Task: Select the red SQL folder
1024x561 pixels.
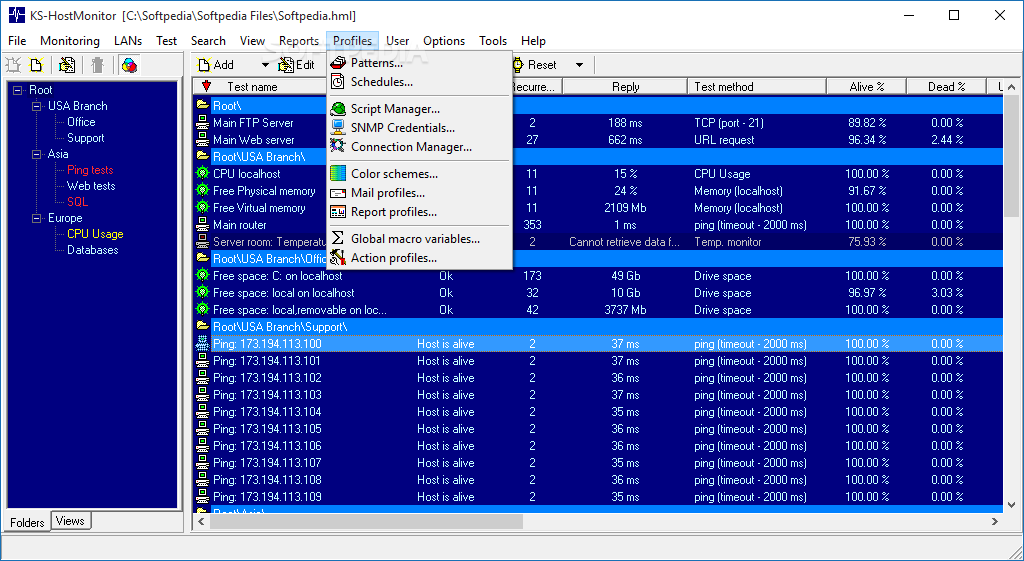Action: pos(77,202)
